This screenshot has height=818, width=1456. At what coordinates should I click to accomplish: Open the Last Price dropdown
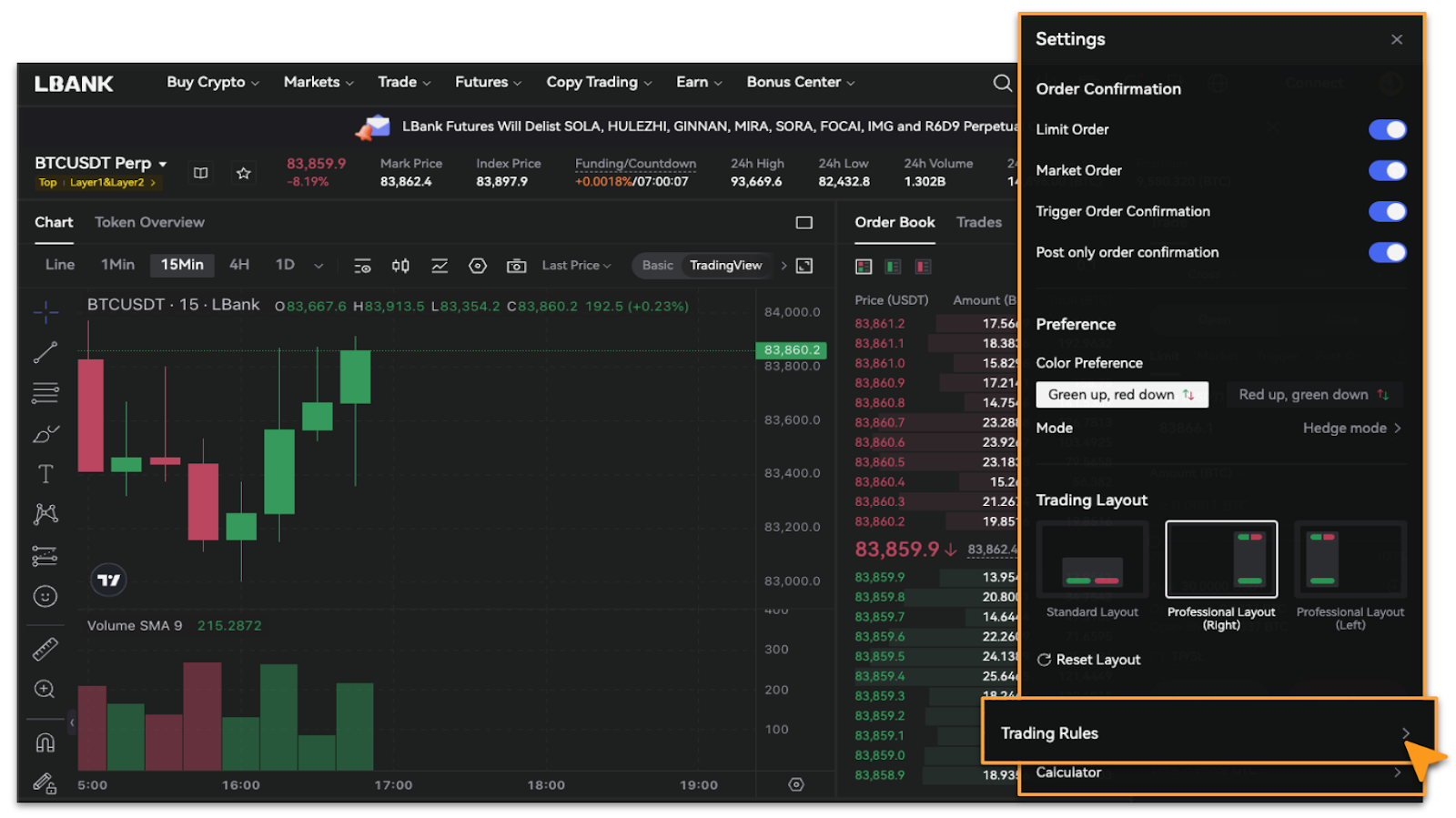576,266
